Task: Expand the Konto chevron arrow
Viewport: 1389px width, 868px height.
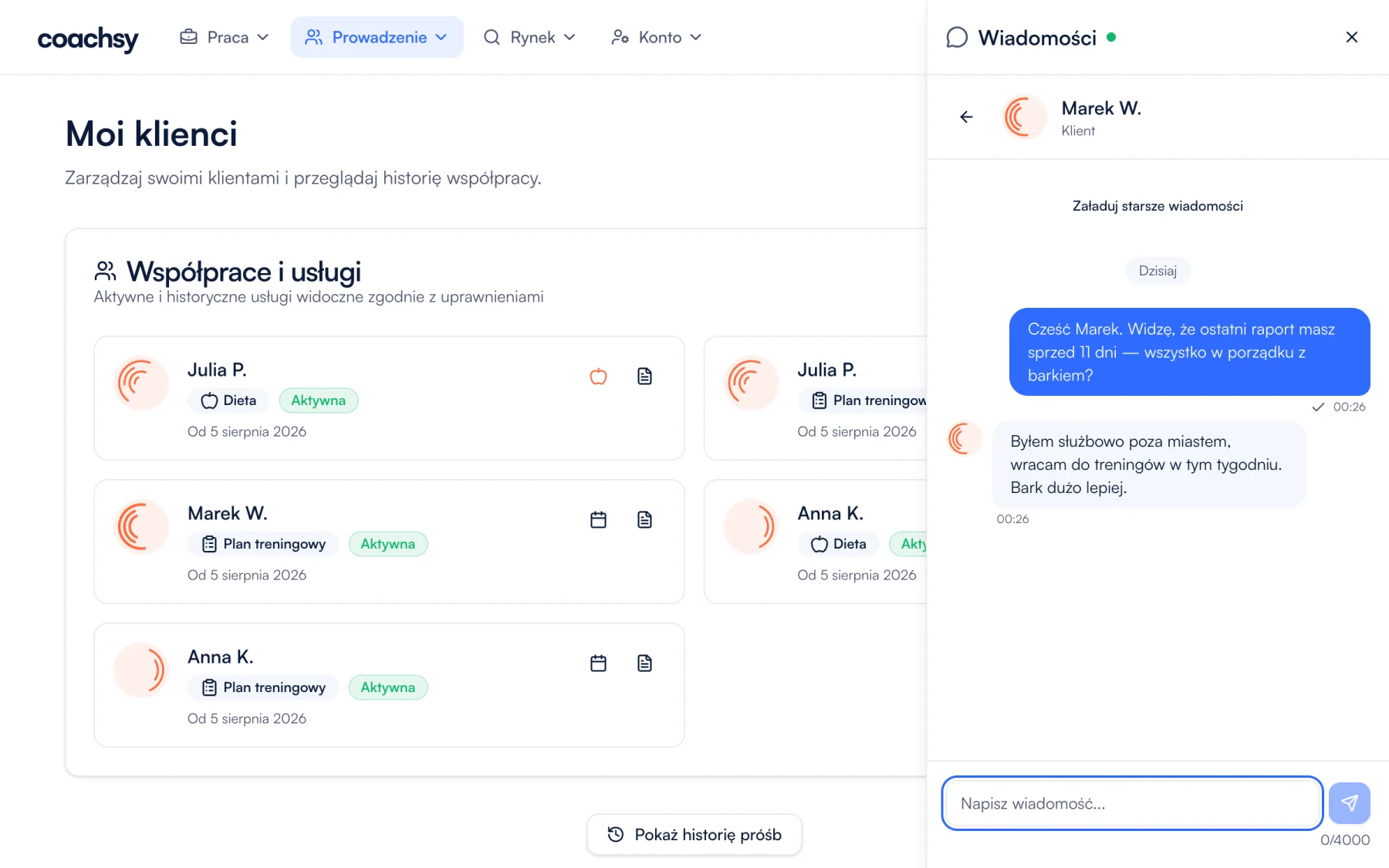Action: coord(696,37)
